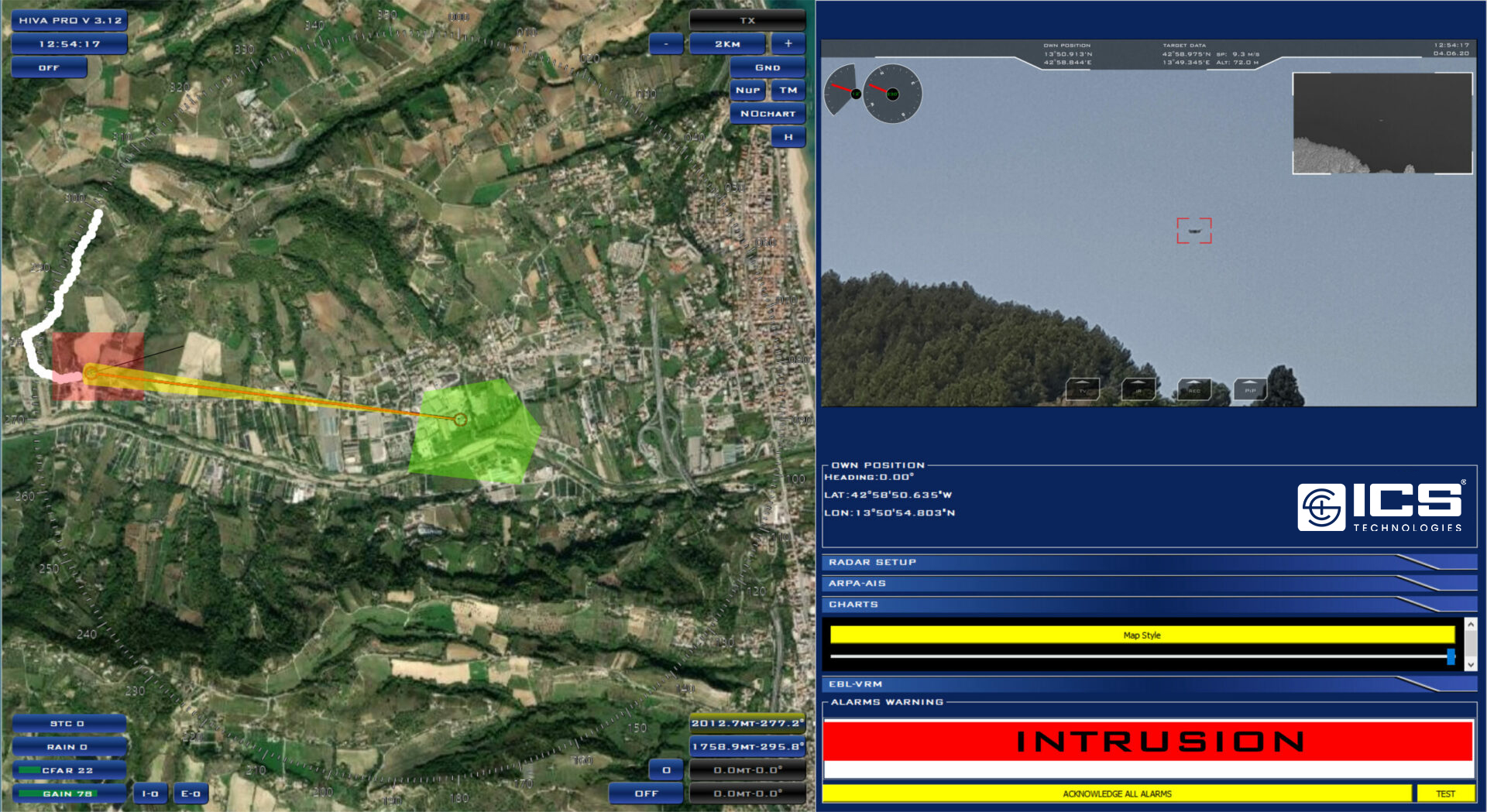The height and width of the screenshot is (812, 1487).
Task: Click the HIVA PRO V 3.12 title label
Action: pyautogui.click(x=70, y=20)
